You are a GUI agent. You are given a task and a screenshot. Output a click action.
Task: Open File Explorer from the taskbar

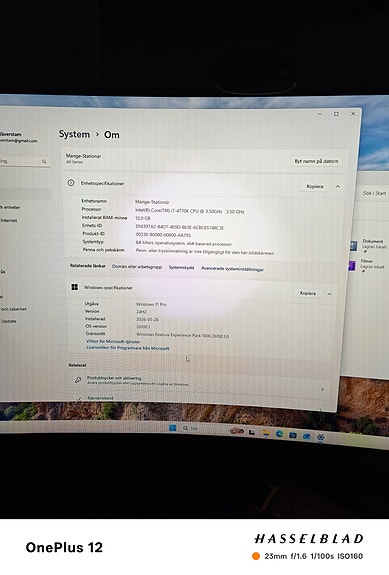[x=266, y=433]
